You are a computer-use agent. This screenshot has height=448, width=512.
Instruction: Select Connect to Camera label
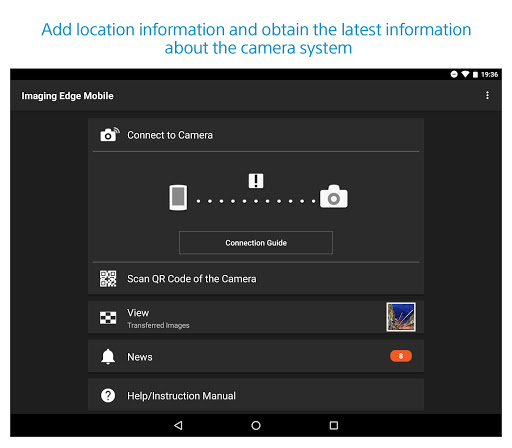click(170, 135)
